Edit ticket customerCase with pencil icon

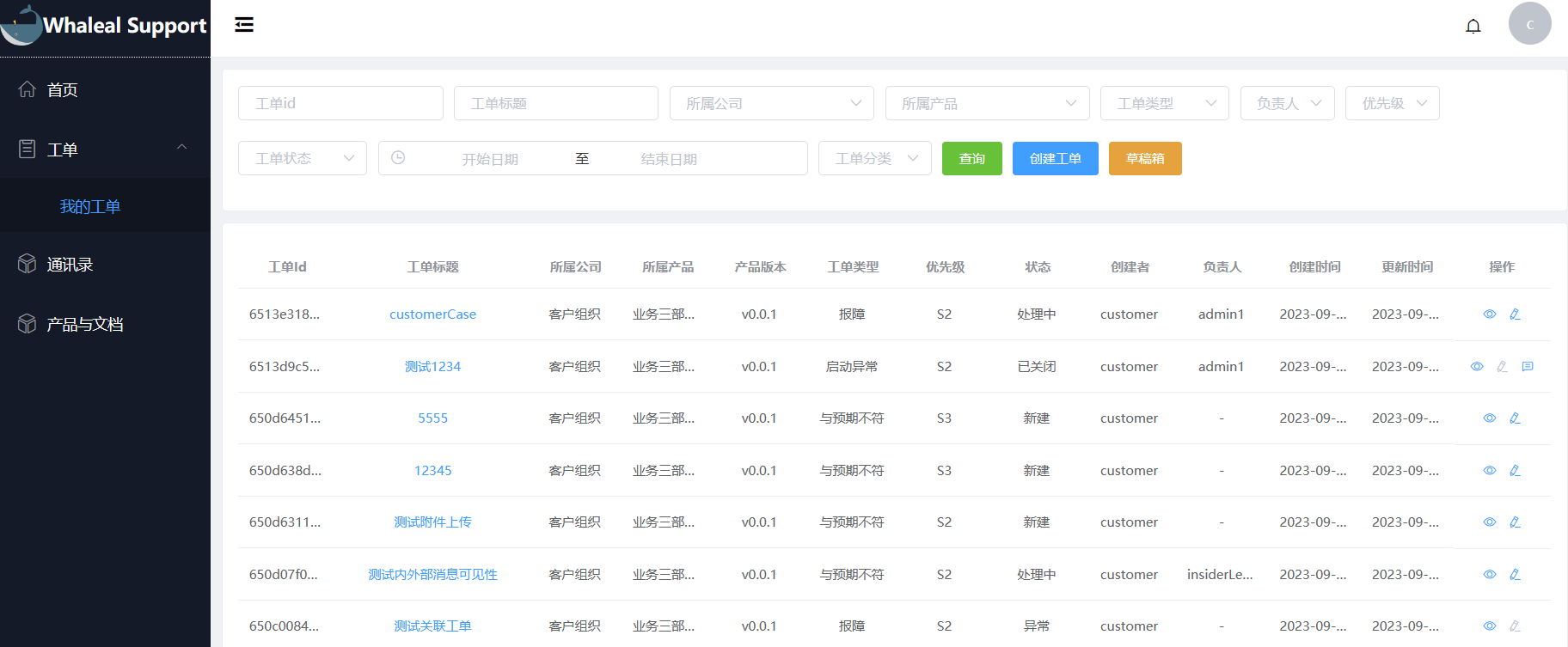click(x=1515, y=314)
